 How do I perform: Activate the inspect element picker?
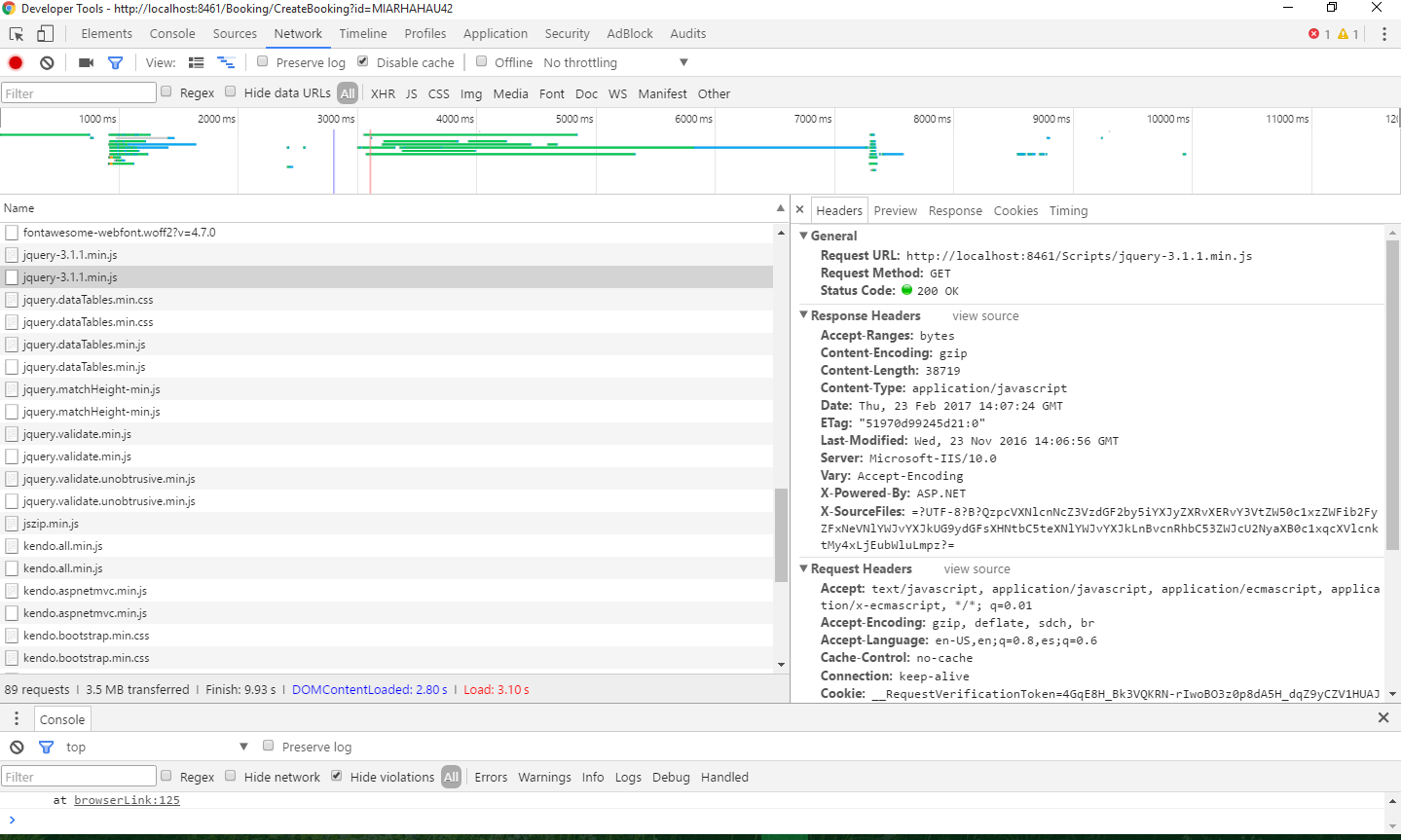tap(17, 34)
